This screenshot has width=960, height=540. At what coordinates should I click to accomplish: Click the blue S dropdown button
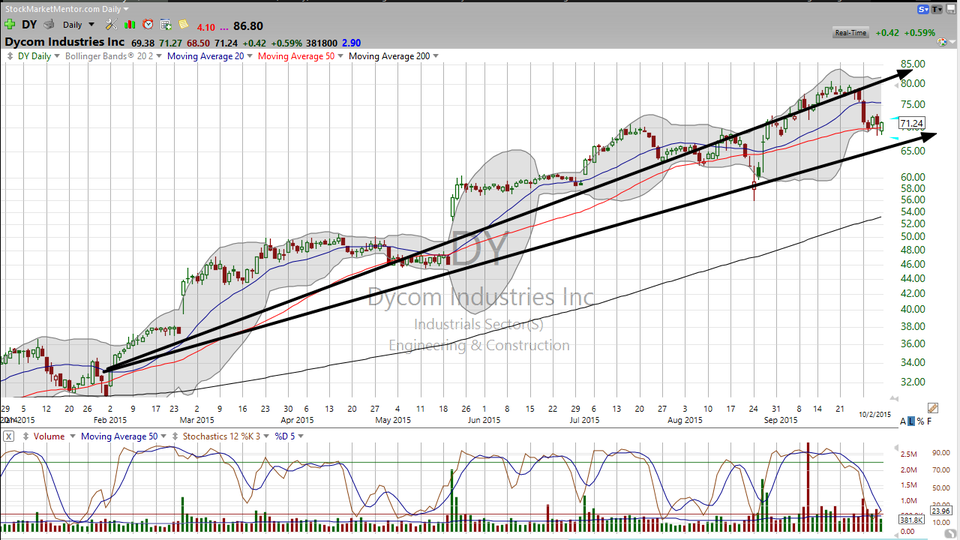pos(923,9)
